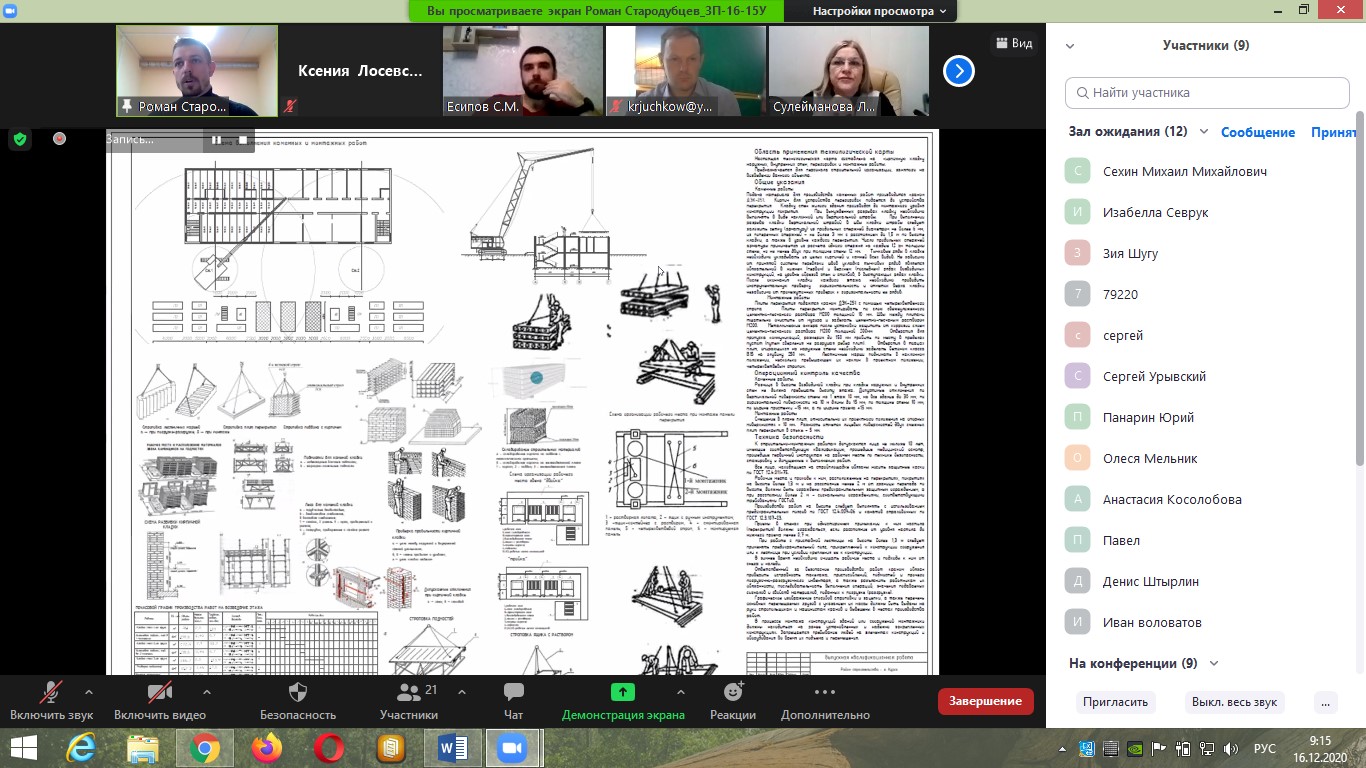Click the Сообщение link for waiting room
The width and height of the screenshot is (1366, 768).
[1258, 132]
